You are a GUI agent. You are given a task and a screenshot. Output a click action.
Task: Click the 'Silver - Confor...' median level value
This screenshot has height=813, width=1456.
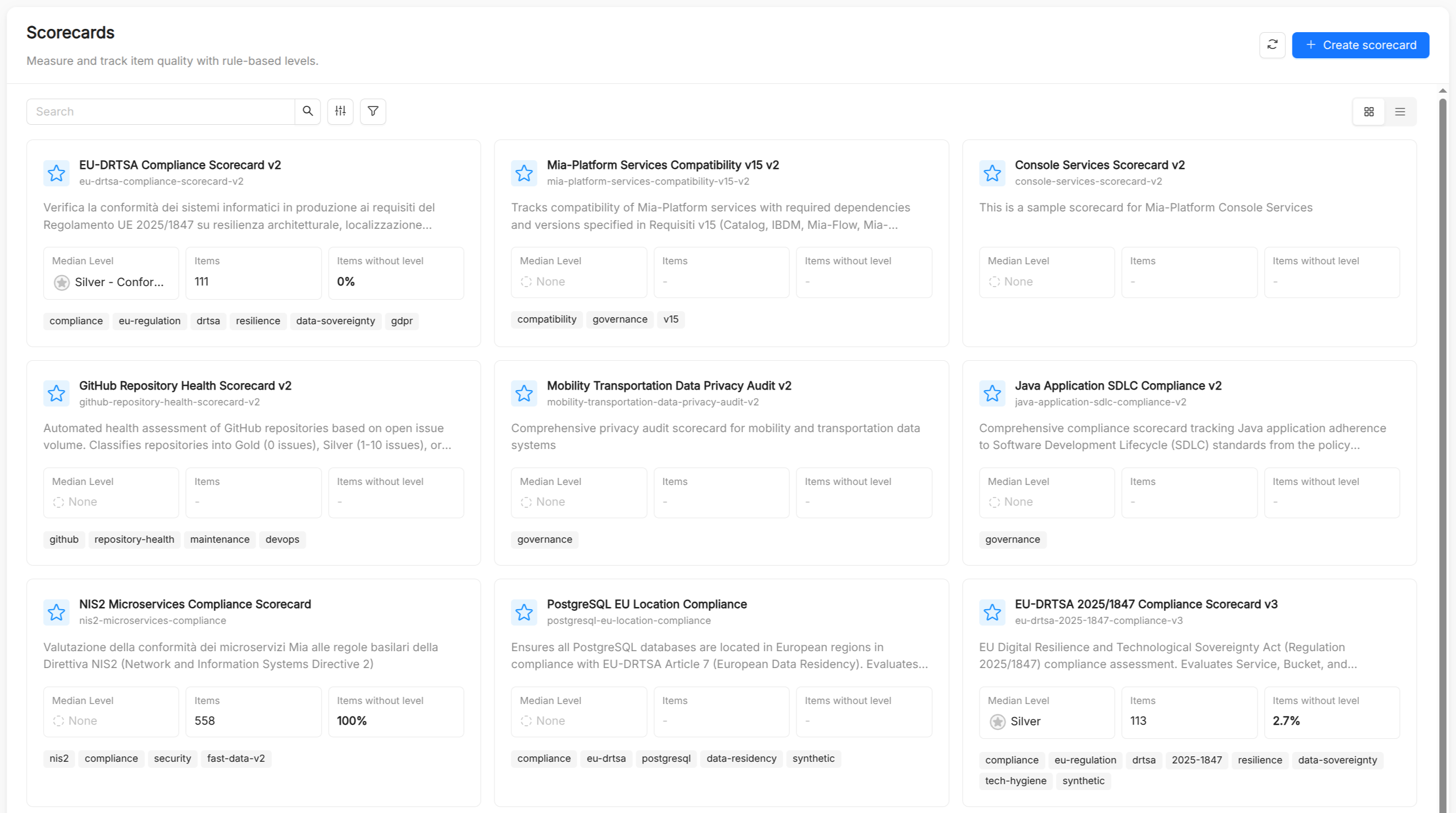119,282
